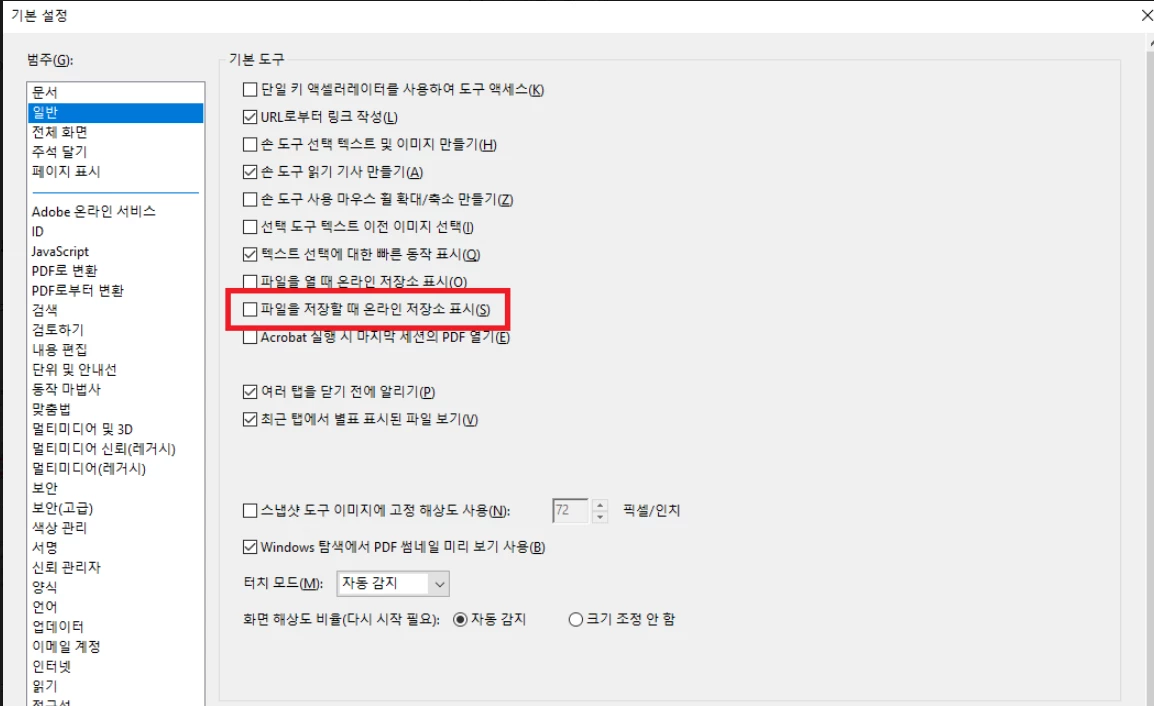Check 스냅샷 도구 고정 해상도 사용 box
The image size is (1154, 706).
(250, 510)
